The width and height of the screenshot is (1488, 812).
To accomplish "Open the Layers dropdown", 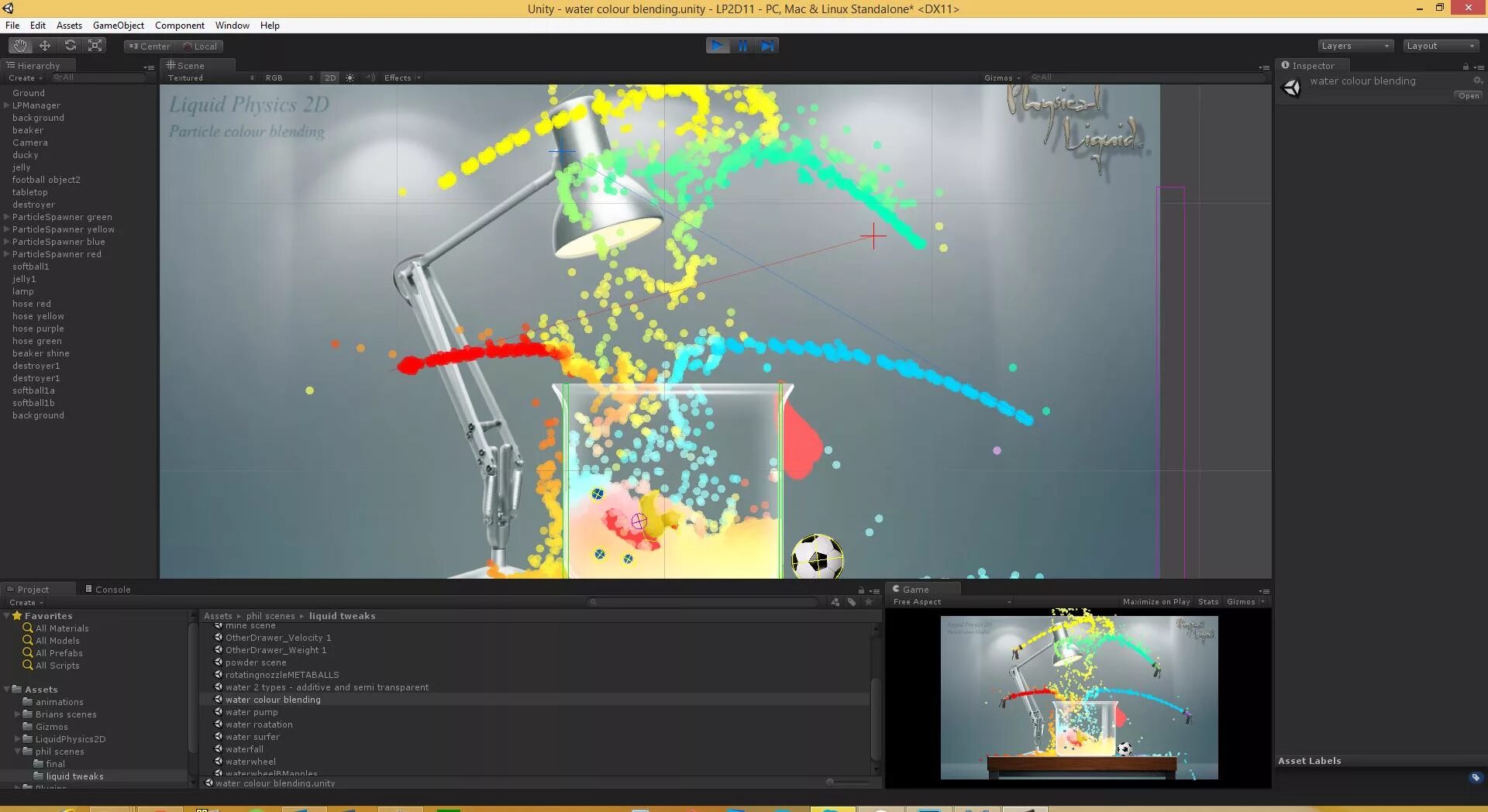I will 1355,46.
